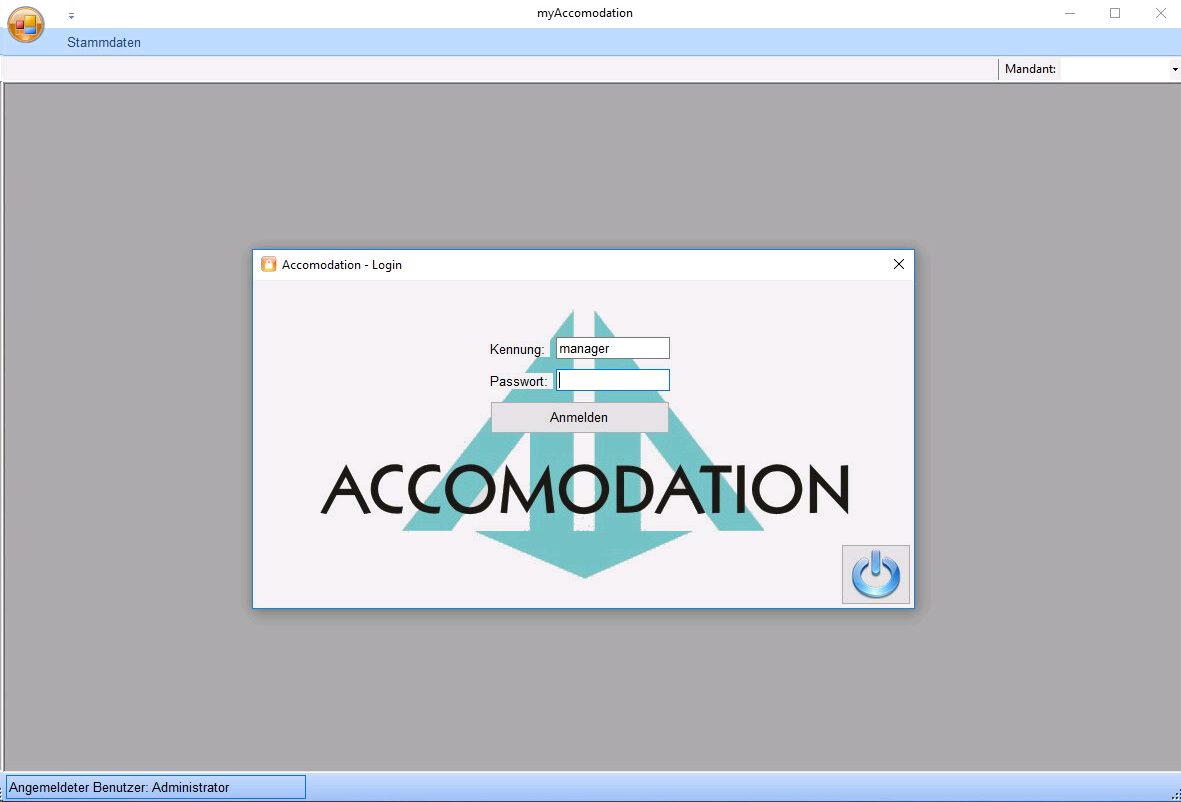Switch to the Stammdaten ribbon tab
Screen dimensions: 1181x802
point(104,43)
